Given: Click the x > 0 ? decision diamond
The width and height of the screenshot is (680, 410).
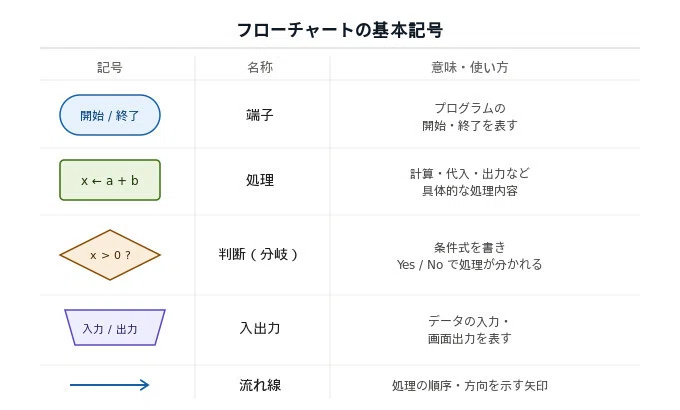Looking at the screenshot, I should pos(110,255).
